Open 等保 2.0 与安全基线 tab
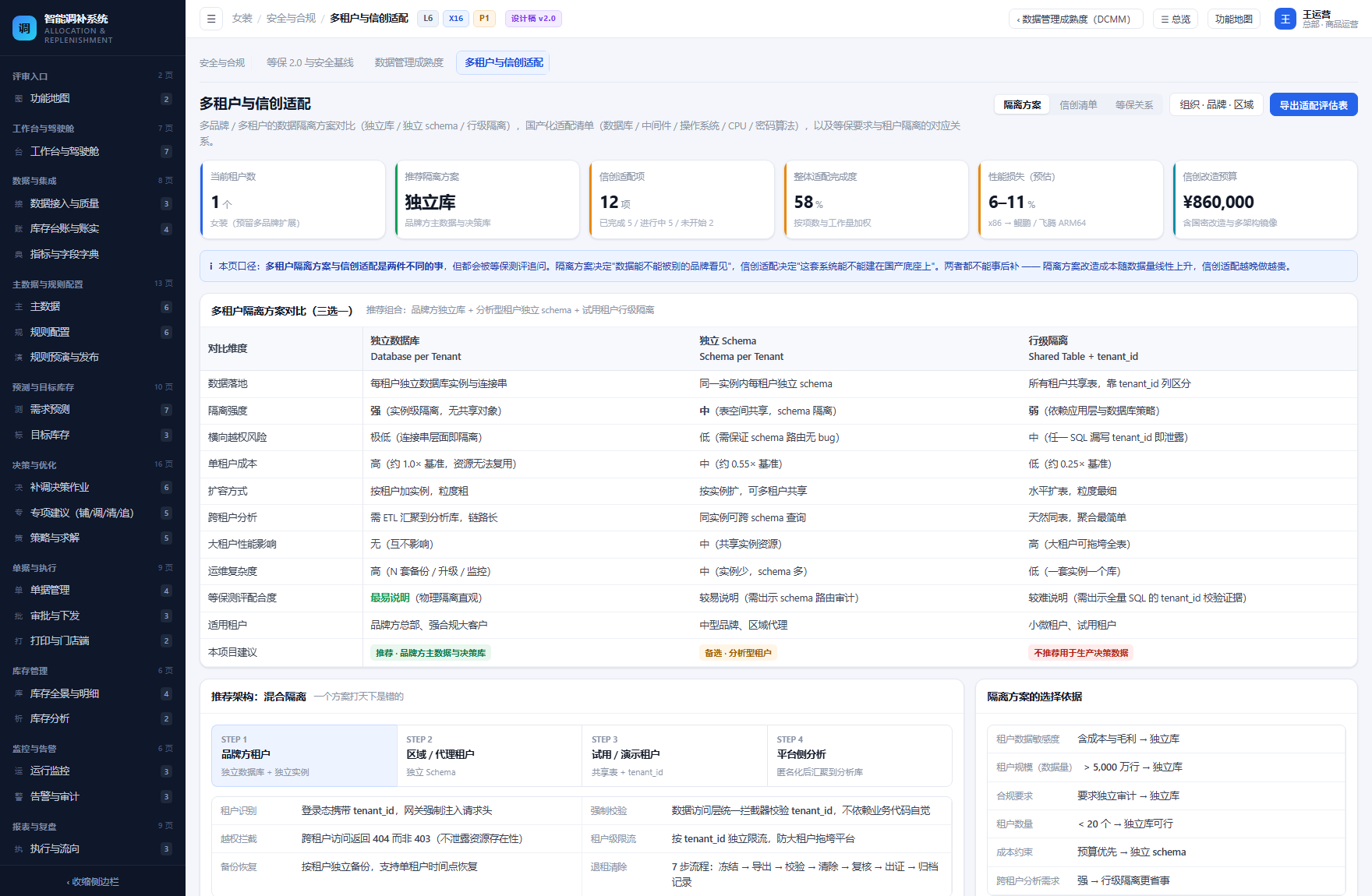1372x896 pixels. tap(310, 63)
